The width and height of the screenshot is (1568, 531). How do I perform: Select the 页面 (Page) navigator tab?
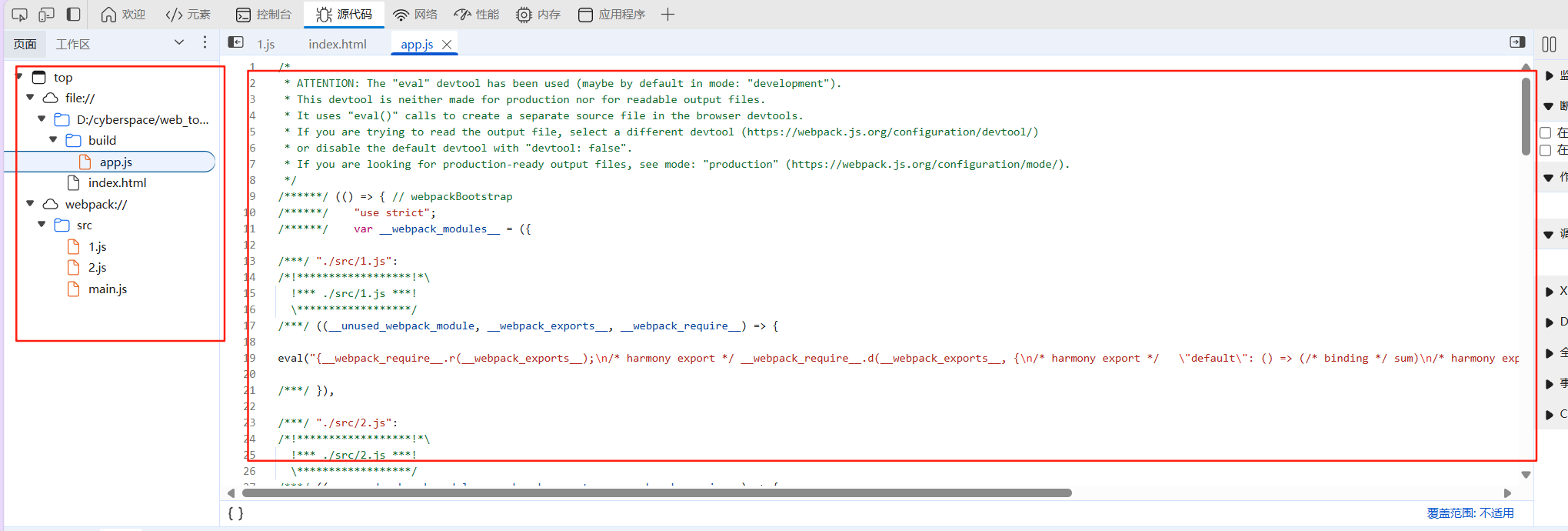click(x=25, y=44)
